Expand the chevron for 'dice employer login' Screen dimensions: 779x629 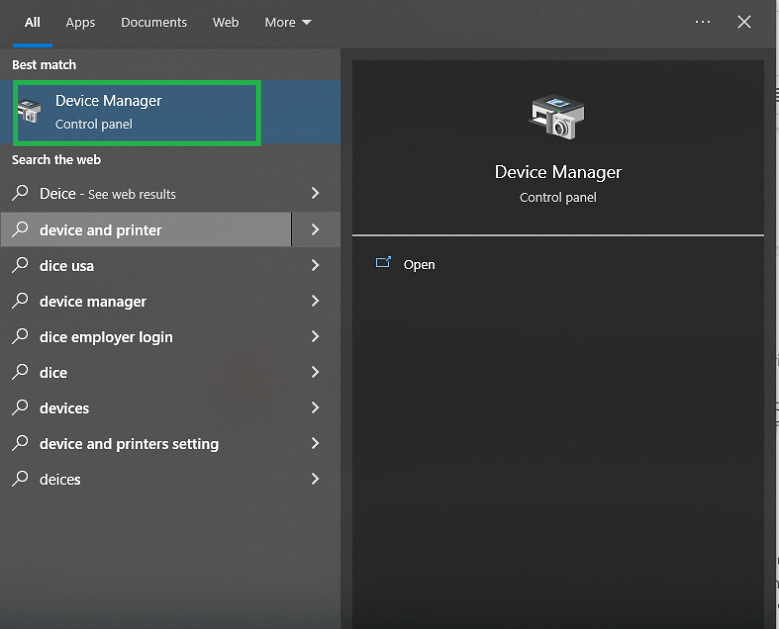(x=315, y=337)
